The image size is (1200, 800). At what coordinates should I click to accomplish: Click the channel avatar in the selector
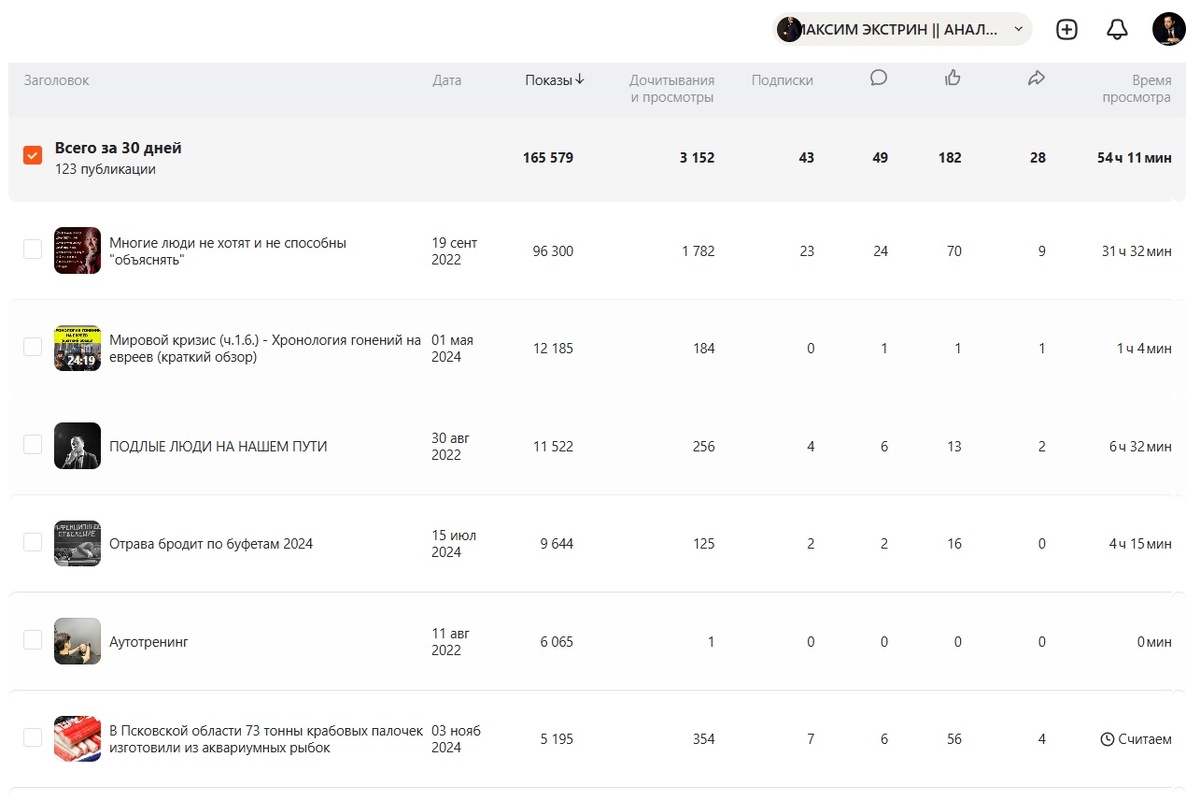pyautogui.click(x=790, y=29)
